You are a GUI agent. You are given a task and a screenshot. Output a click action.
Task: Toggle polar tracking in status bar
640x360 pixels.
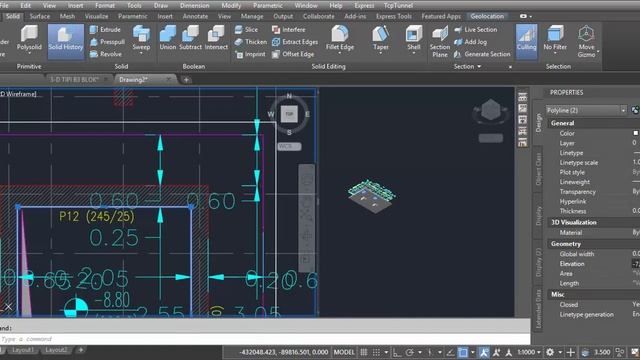(x=409, y=352)
